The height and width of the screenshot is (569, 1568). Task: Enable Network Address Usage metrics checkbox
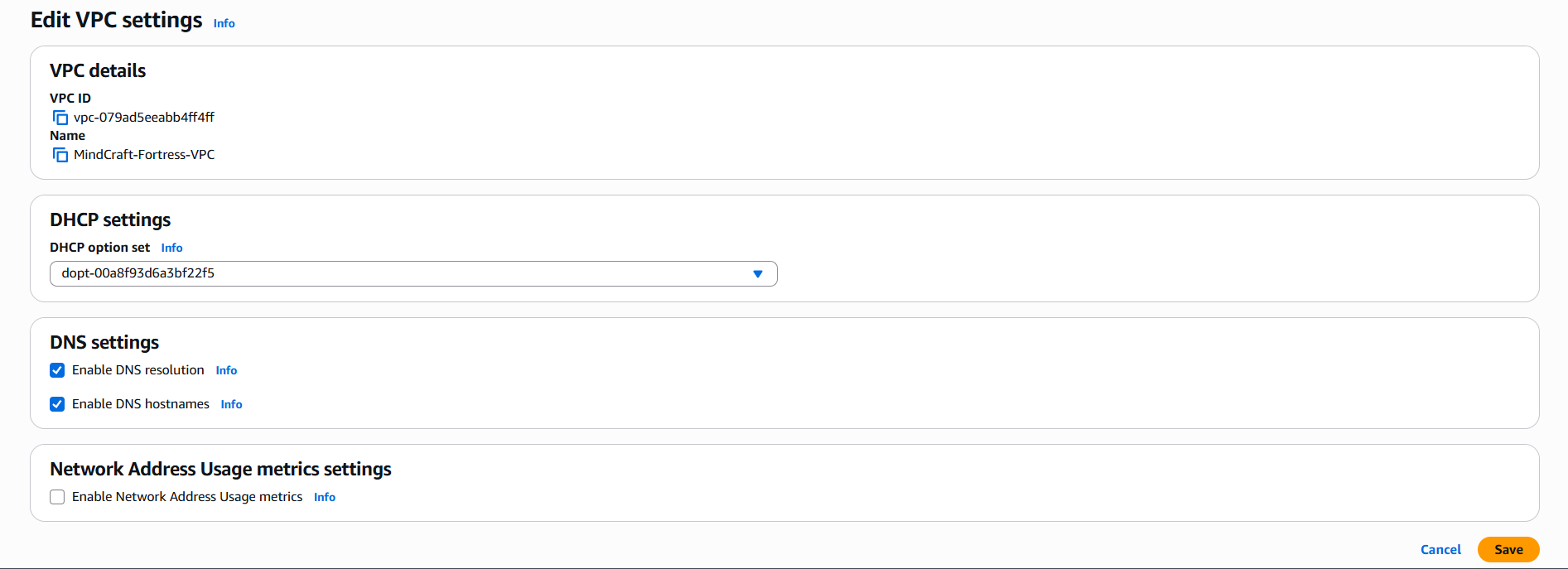coord(57,497)
